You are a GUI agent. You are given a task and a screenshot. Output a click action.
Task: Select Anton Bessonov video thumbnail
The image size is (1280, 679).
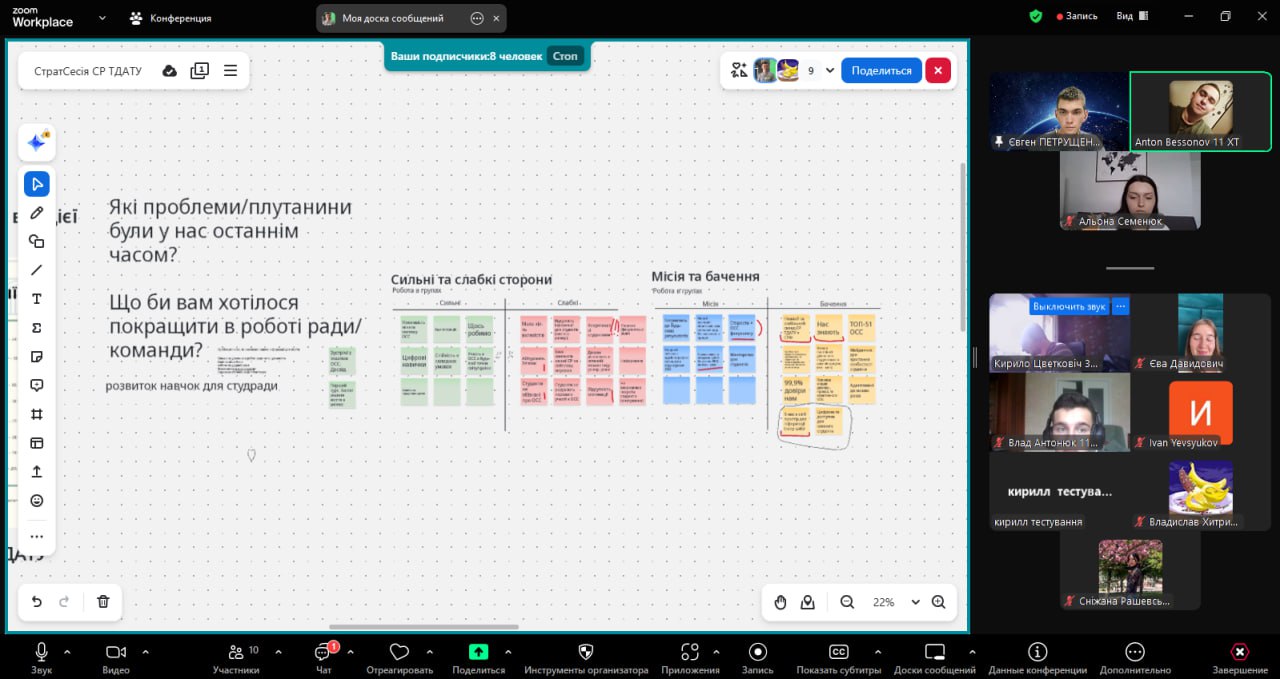[x=1201, y=111]
